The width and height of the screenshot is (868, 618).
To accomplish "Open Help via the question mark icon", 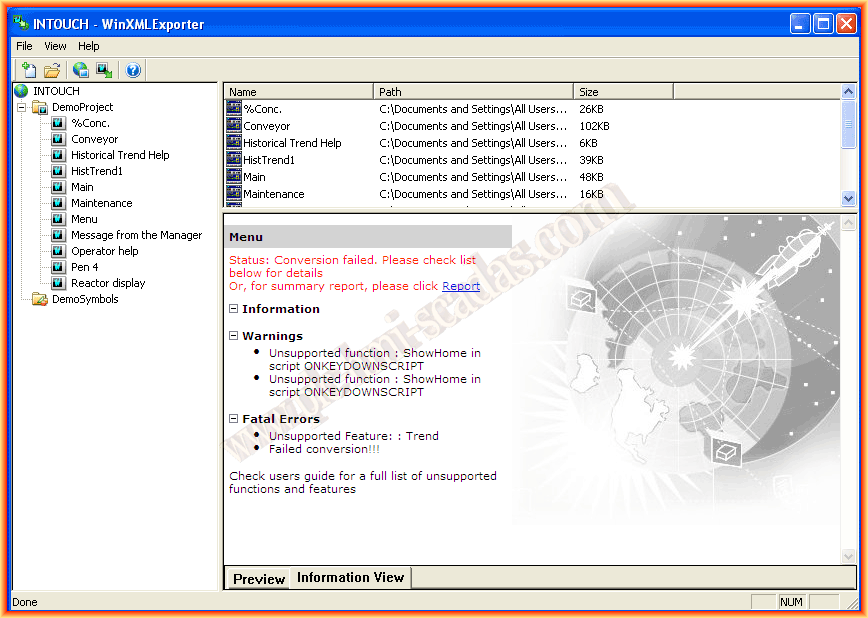I will pos(133,70).
